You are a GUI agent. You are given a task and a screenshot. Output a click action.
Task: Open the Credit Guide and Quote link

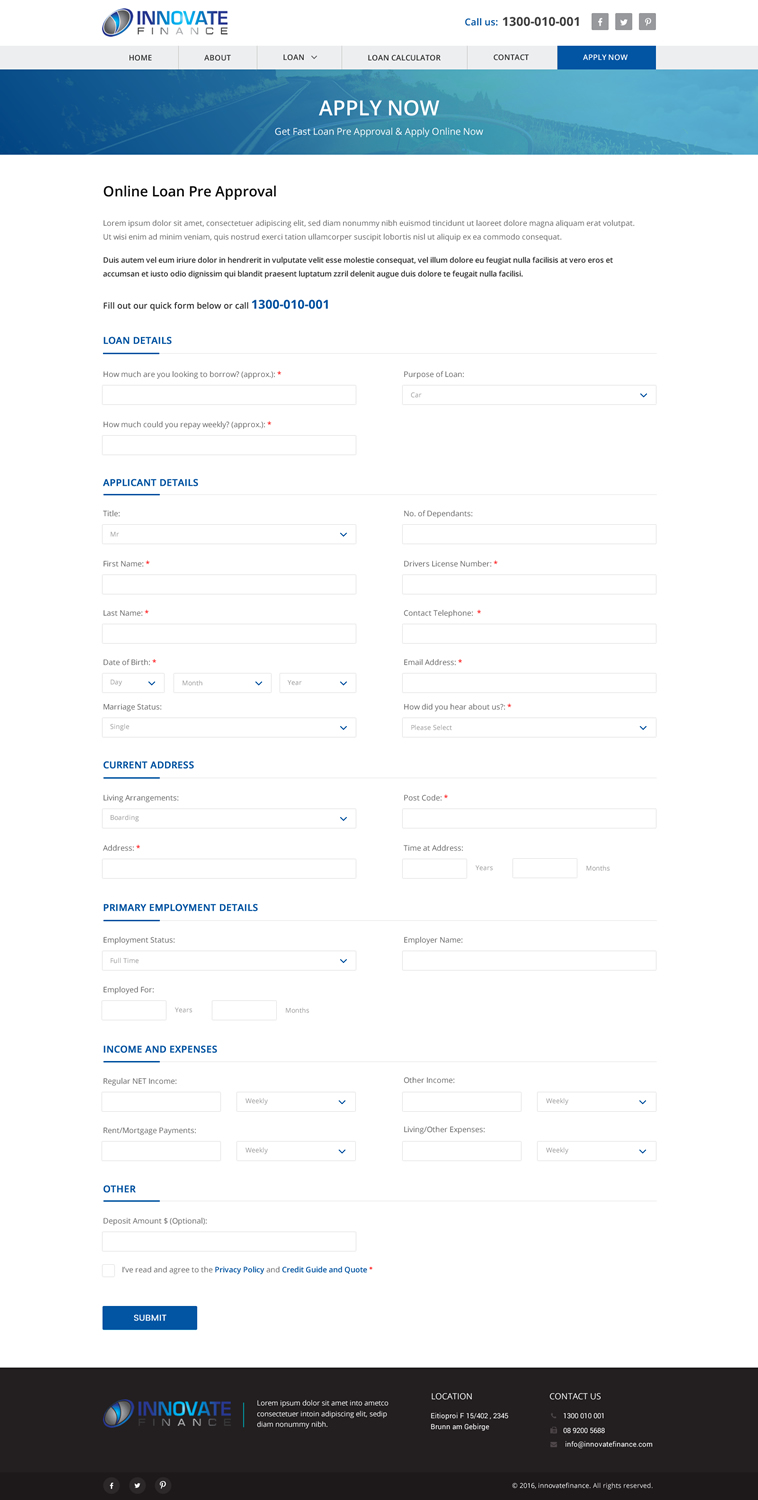[324, 1270]
